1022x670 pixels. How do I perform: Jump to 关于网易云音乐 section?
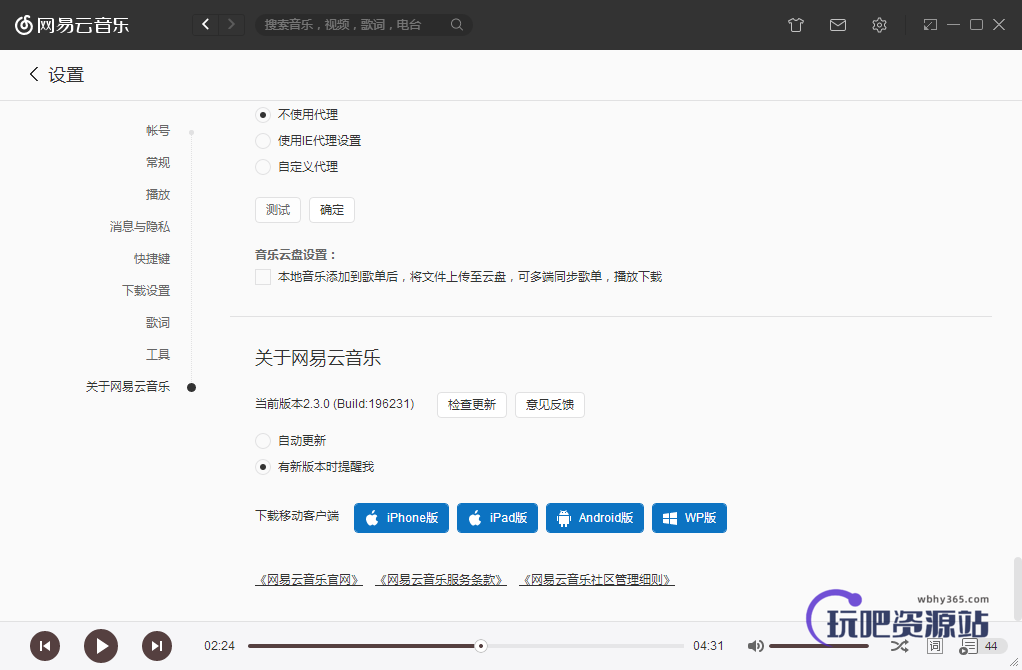[128, 386]
